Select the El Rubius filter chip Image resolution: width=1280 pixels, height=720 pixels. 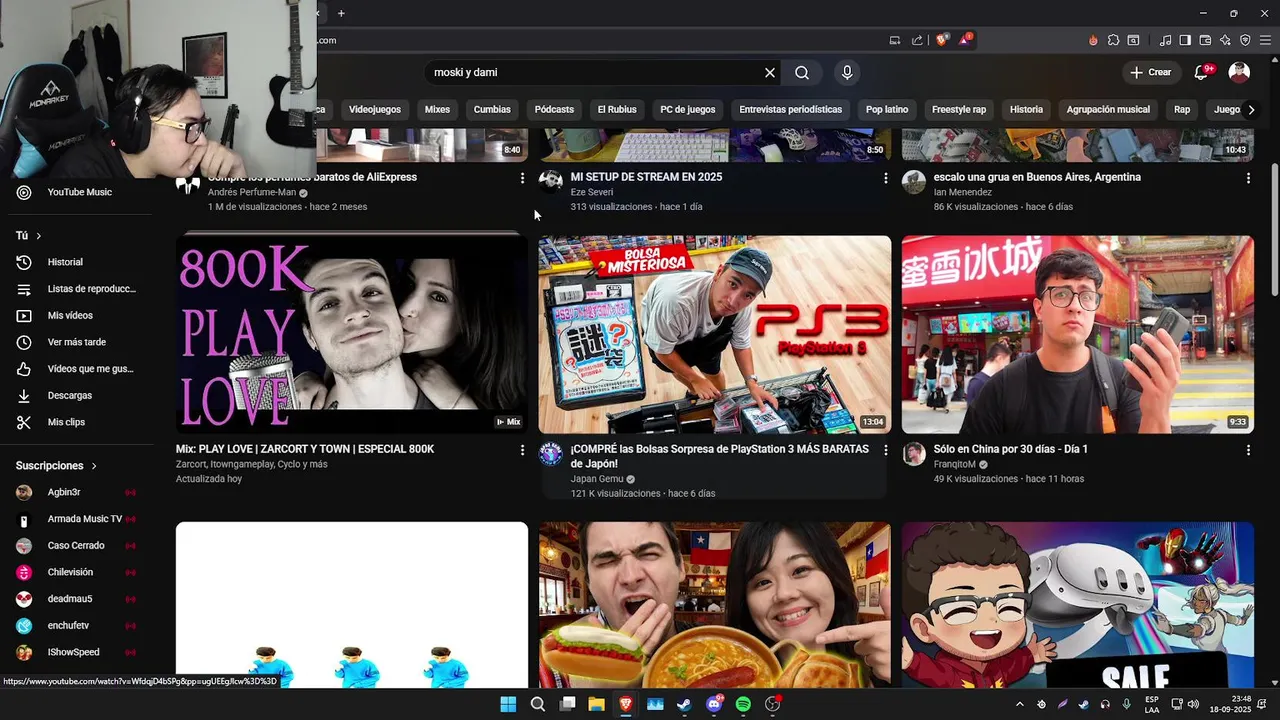tap(617, 109)
